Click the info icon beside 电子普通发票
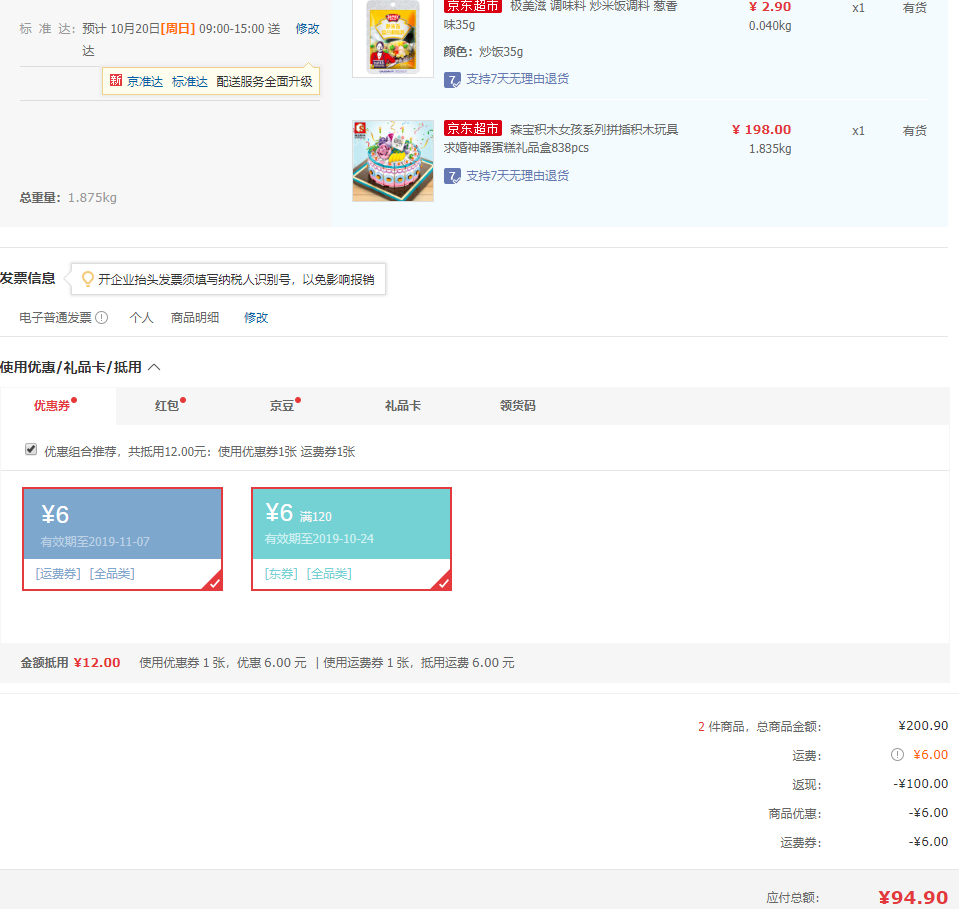Image resolution: width=959 pixels, height=909 pixels. [102, 317]
